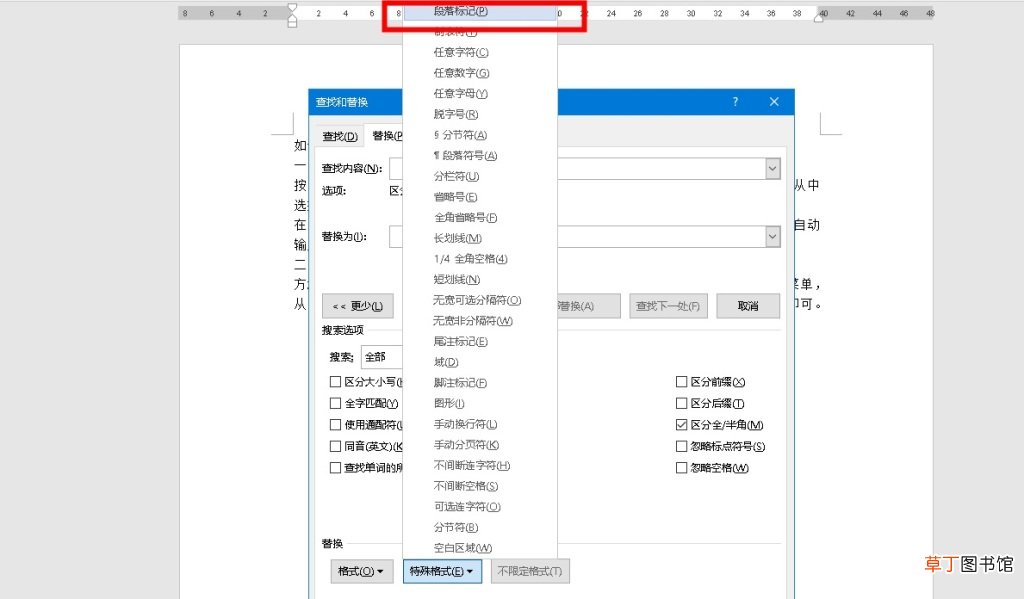Image resolution: width=1024 pixels, height=599 pixels.
Task: Close the 查找和替换 dialog
Action: point(774,102)
